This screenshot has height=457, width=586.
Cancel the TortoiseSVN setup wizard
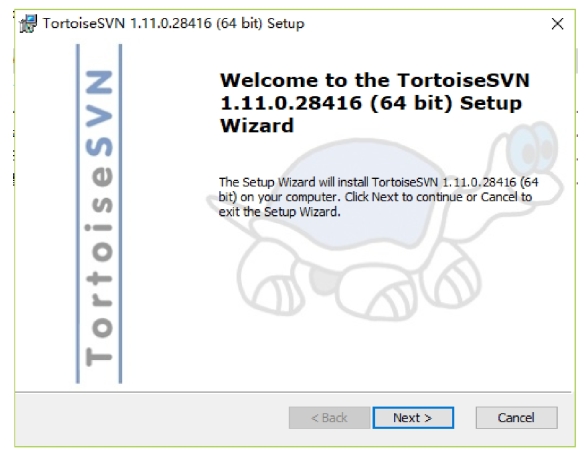point(516,418)
